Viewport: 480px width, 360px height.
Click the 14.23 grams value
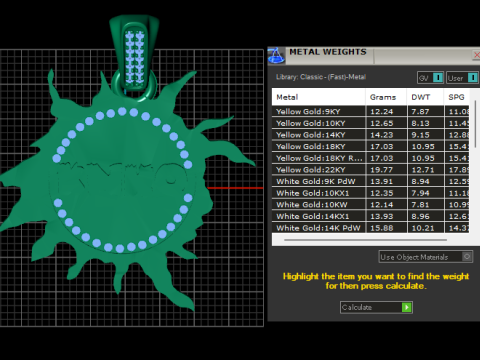coord(382,135)
